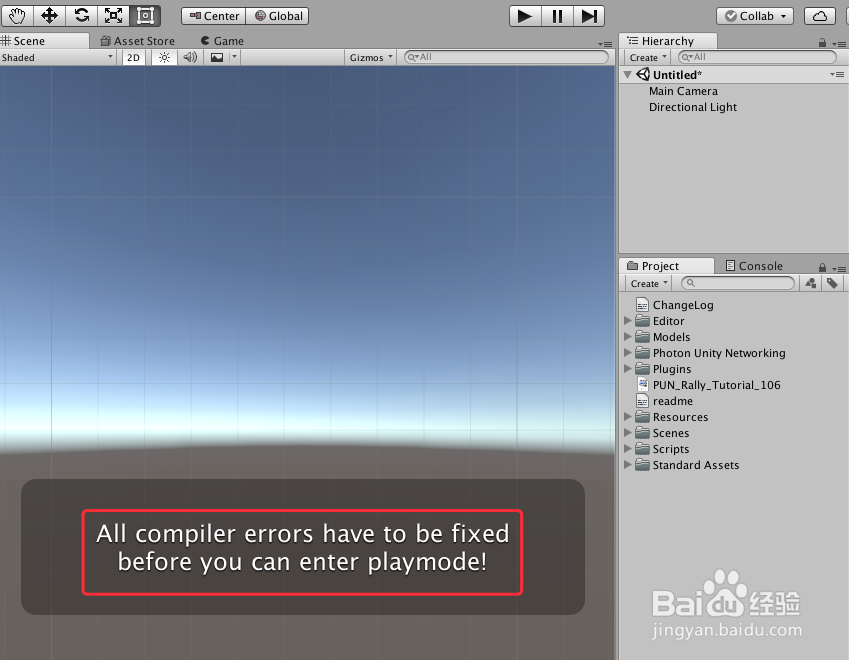Toggle pivot Center mode
The width and height of the screenshot is (849, 660).
point(214,16)
